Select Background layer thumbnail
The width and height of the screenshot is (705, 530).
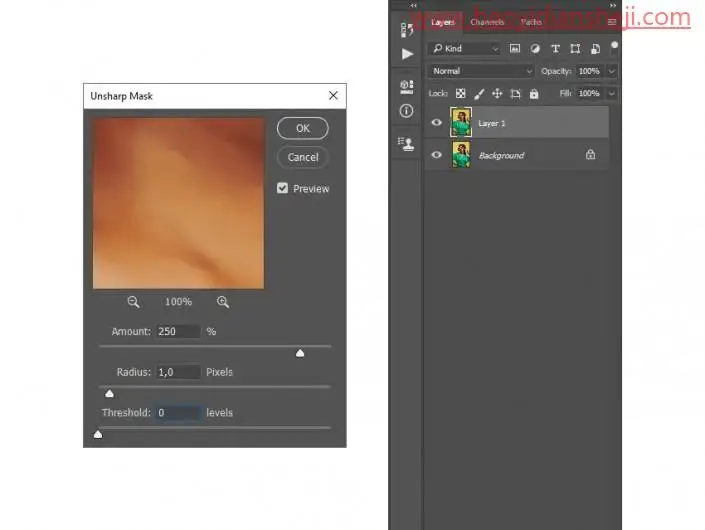pyautogui.click(x=461, y=155)
